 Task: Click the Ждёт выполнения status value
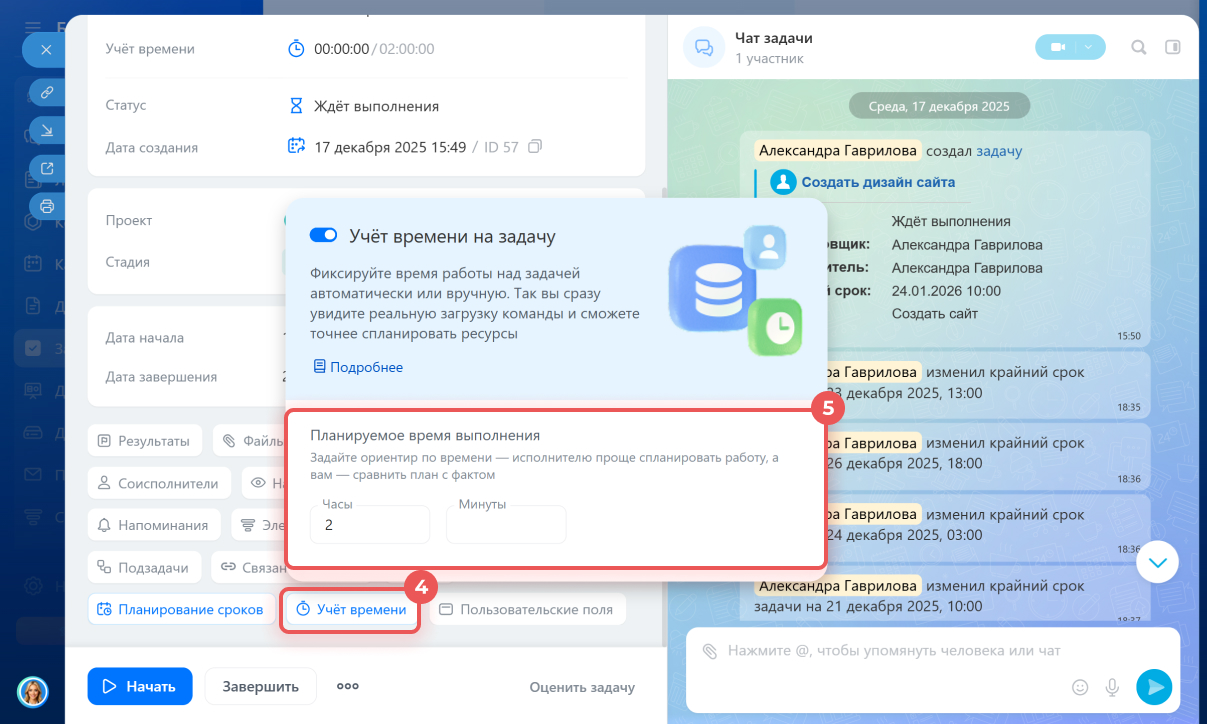pyautogui.click(x=376, y=106)
